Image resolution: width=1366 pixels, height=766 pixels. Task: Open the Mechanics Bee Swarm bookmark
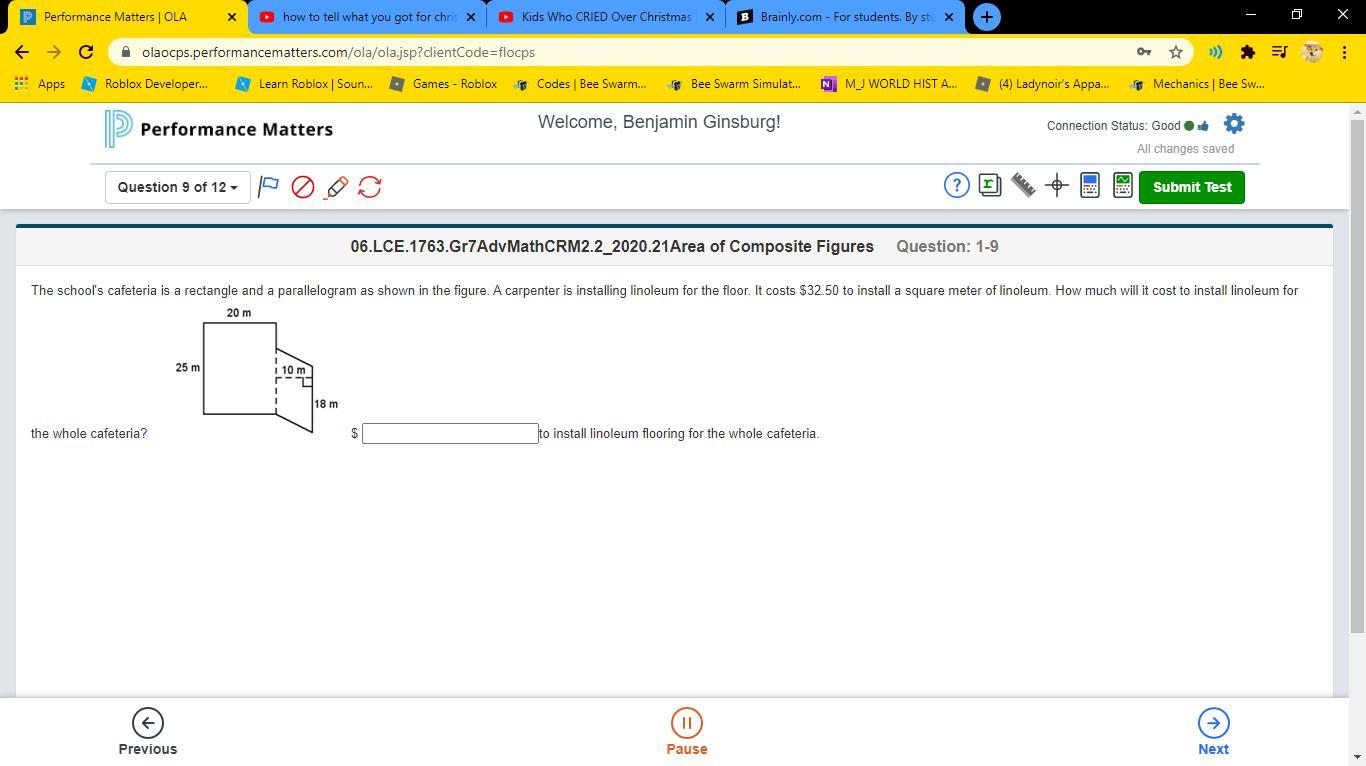point(1197,84)
